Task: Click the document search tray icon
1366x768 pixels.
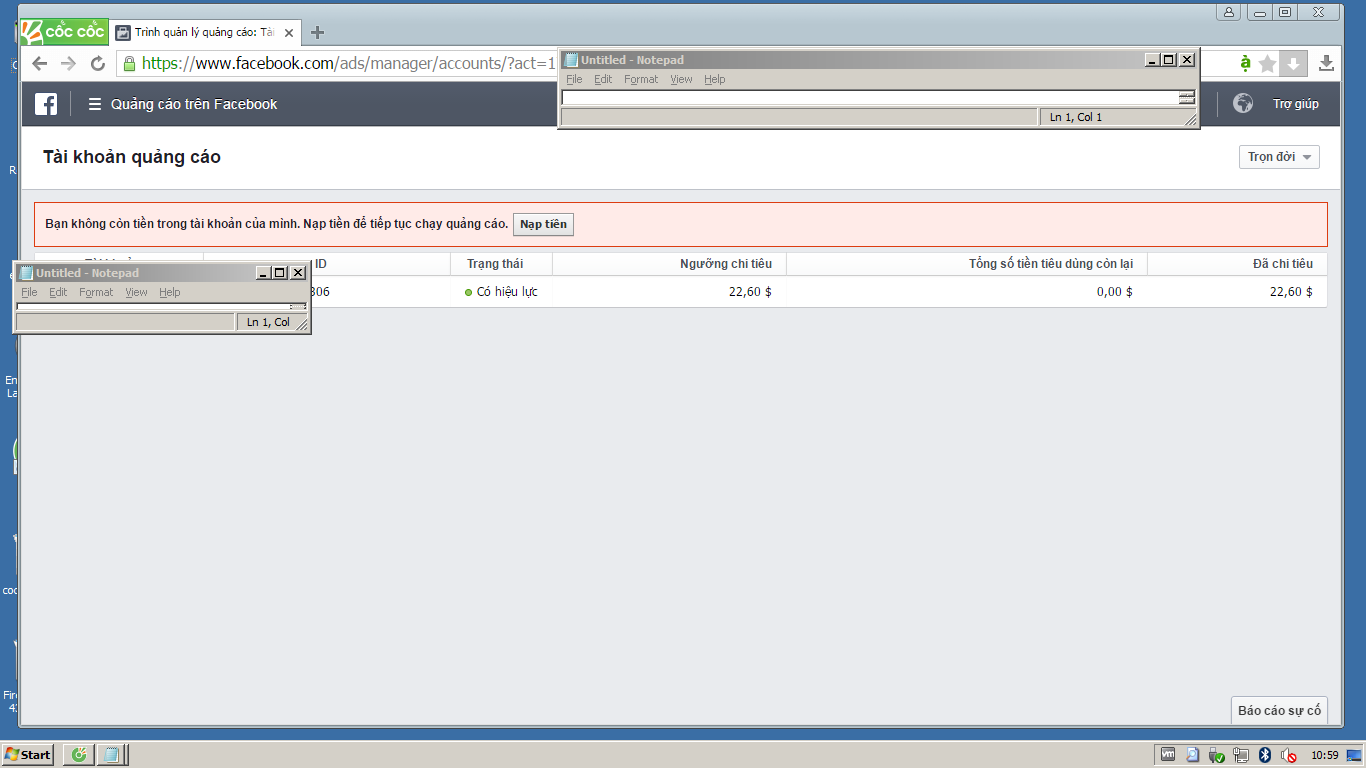Action: point(1193,755)
